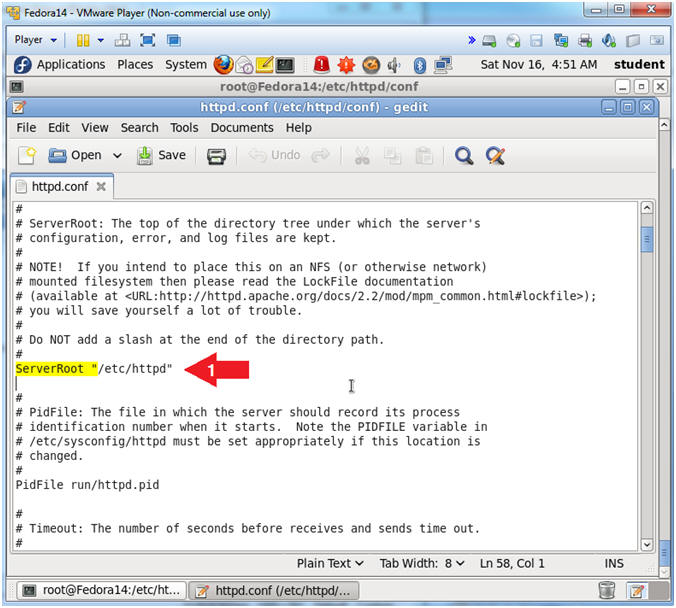
Task: Open the Search menu in gedit
Action: 139,128
